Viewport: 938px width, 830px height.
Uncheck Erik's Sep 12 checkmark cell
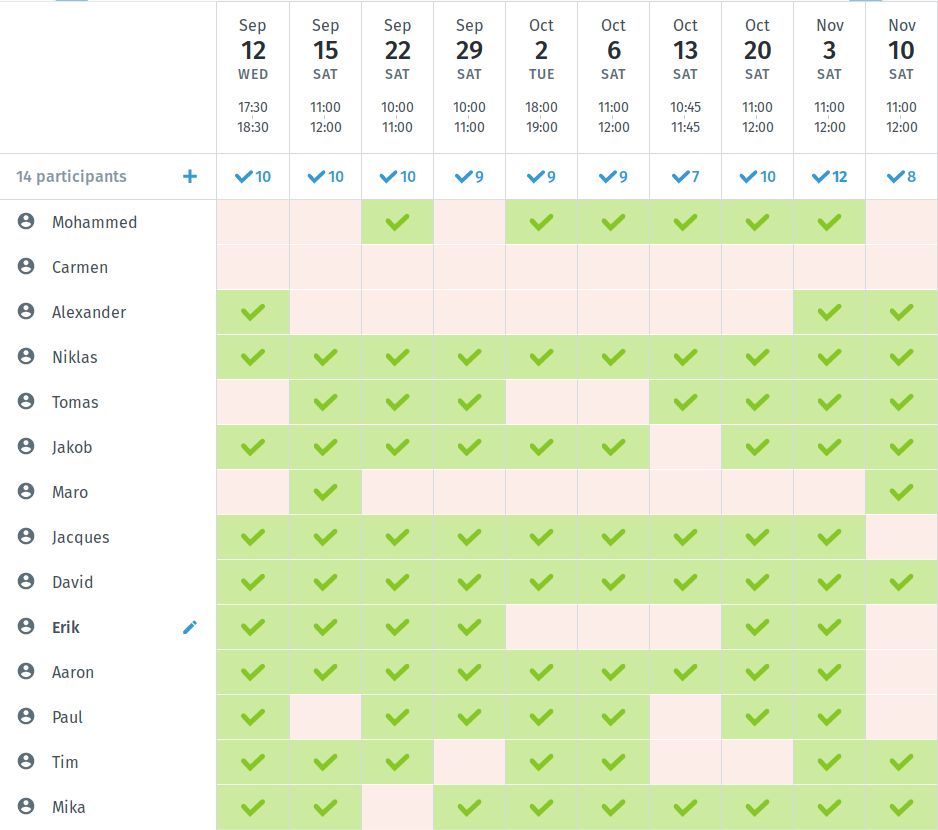point(253,627)
